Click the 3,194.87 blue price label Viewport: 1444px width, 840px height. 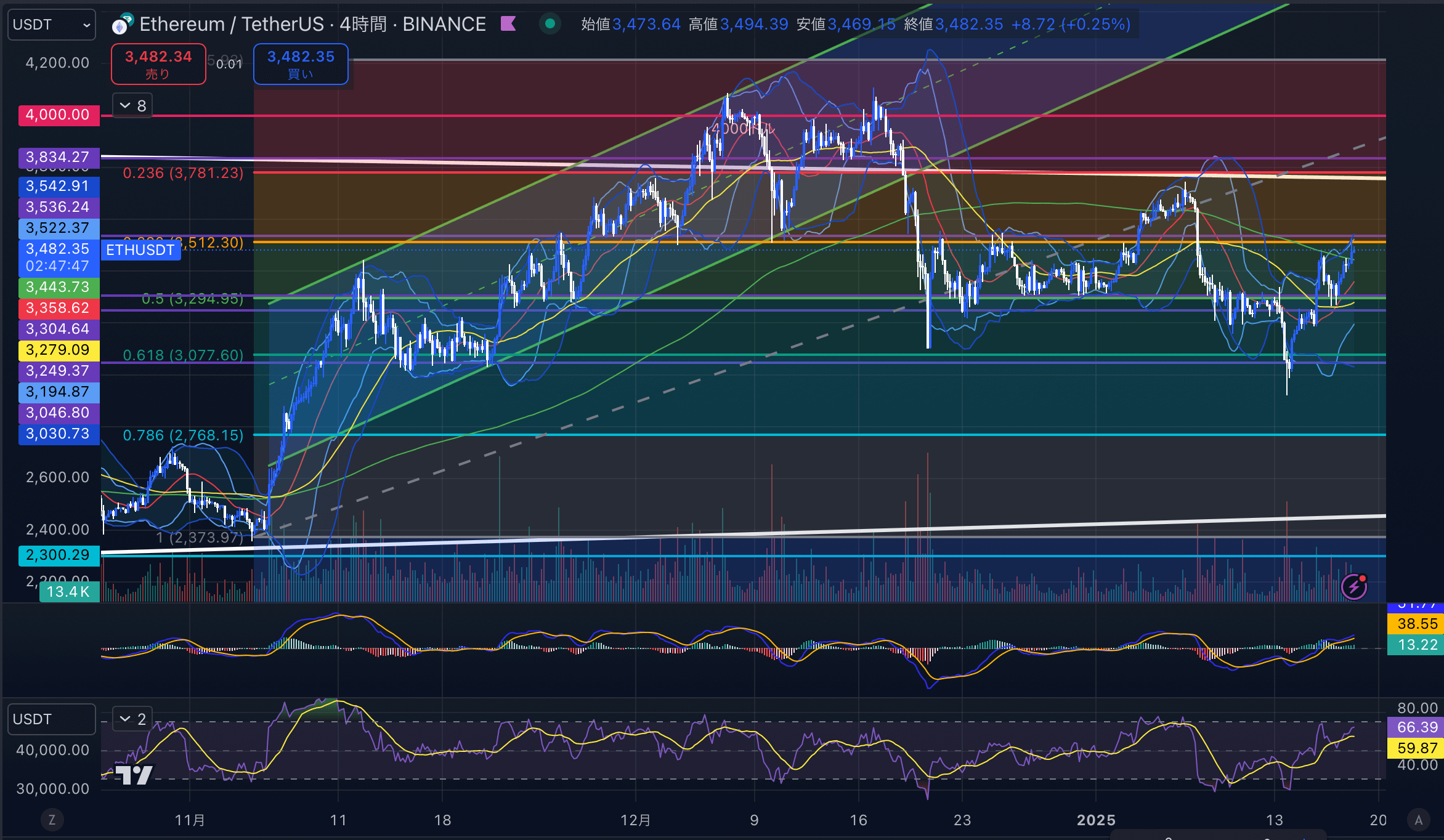tap(59, 392)
